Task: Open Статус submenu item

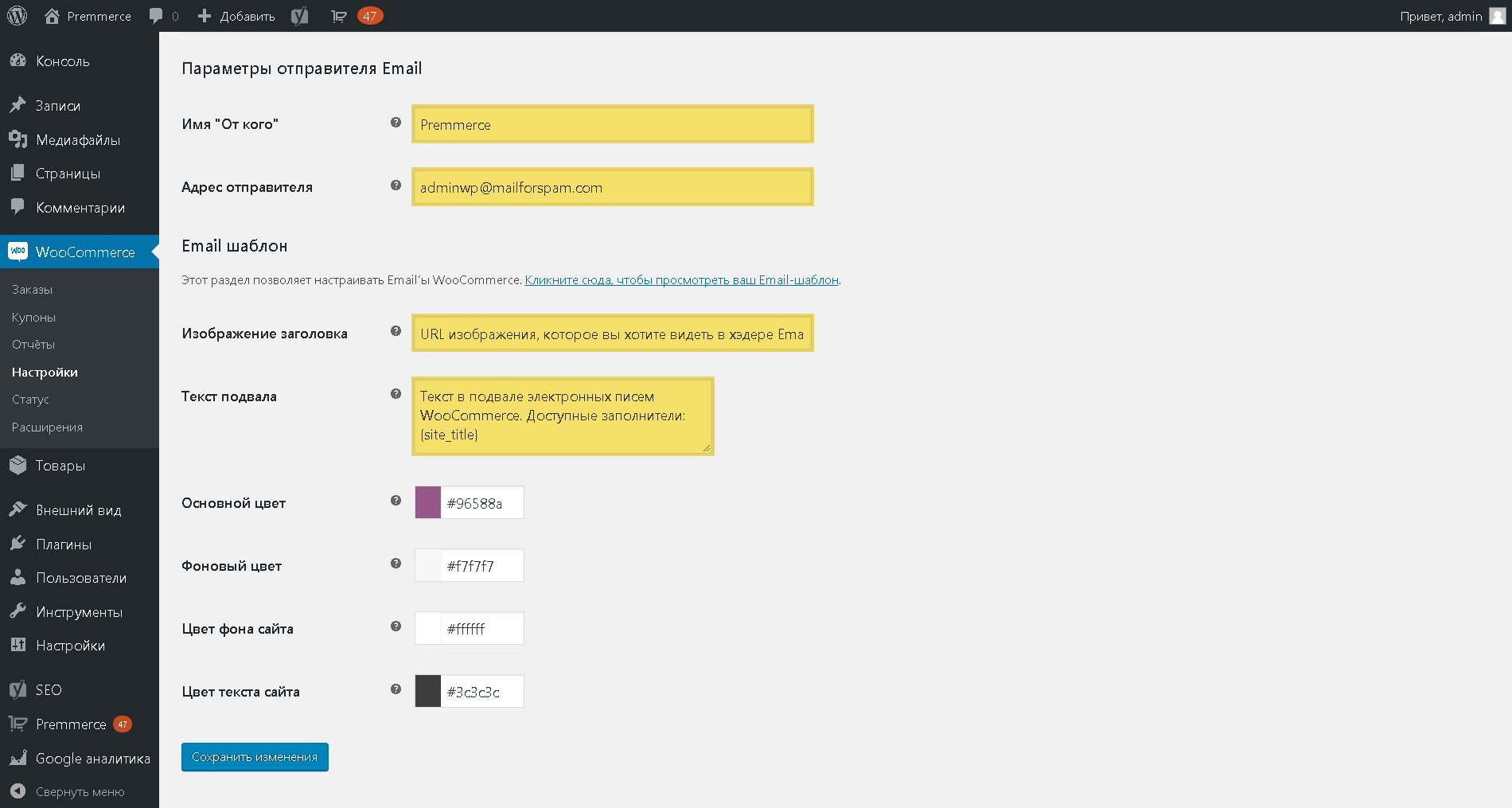Action: point(30,400)
